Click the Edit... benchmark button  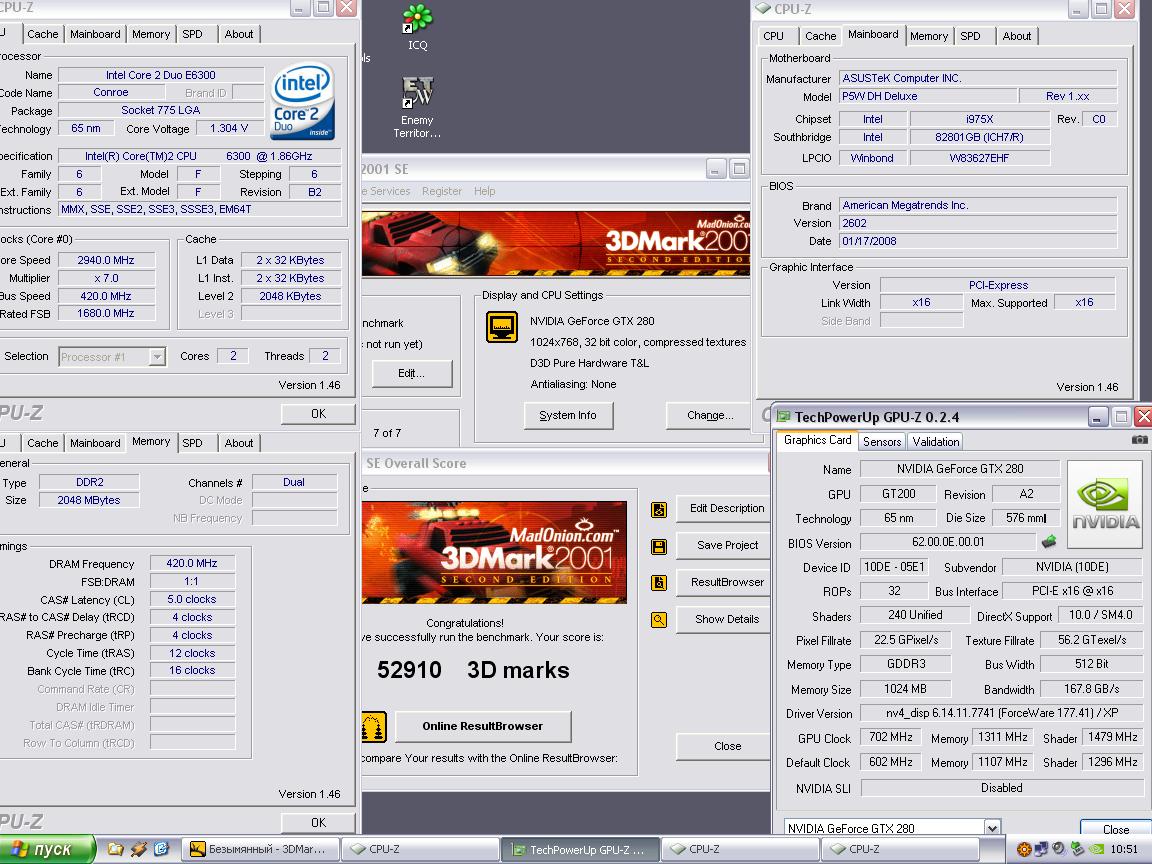[411, 374]
